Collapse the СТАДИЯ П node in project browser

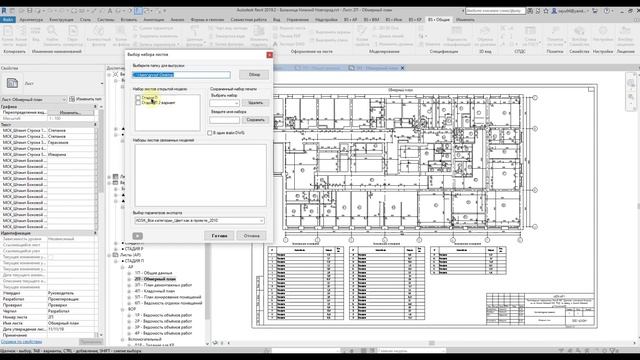tap(116, 261)
